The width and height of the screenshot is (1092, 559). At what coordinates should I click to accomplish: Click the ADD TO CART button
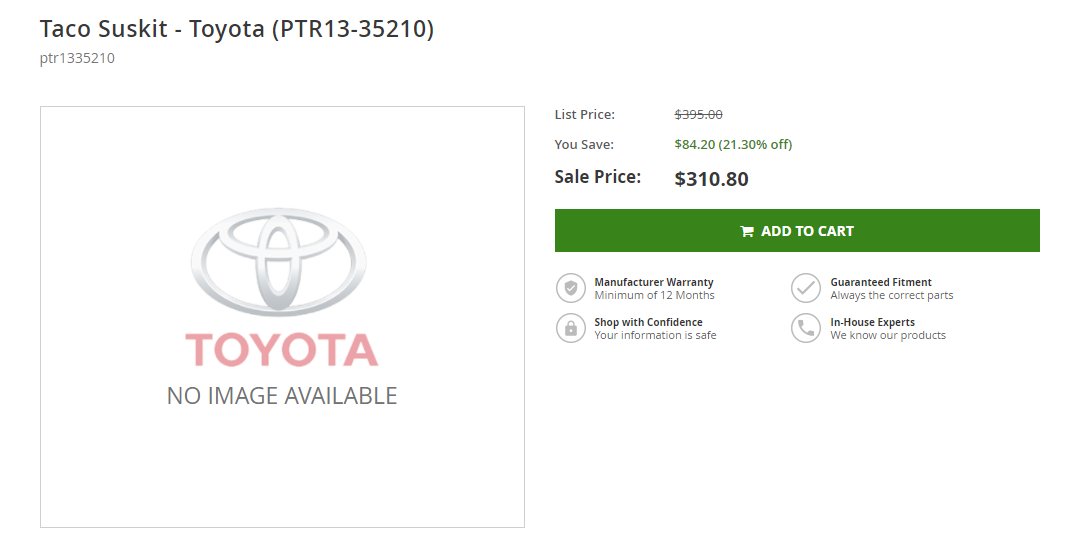797,230
